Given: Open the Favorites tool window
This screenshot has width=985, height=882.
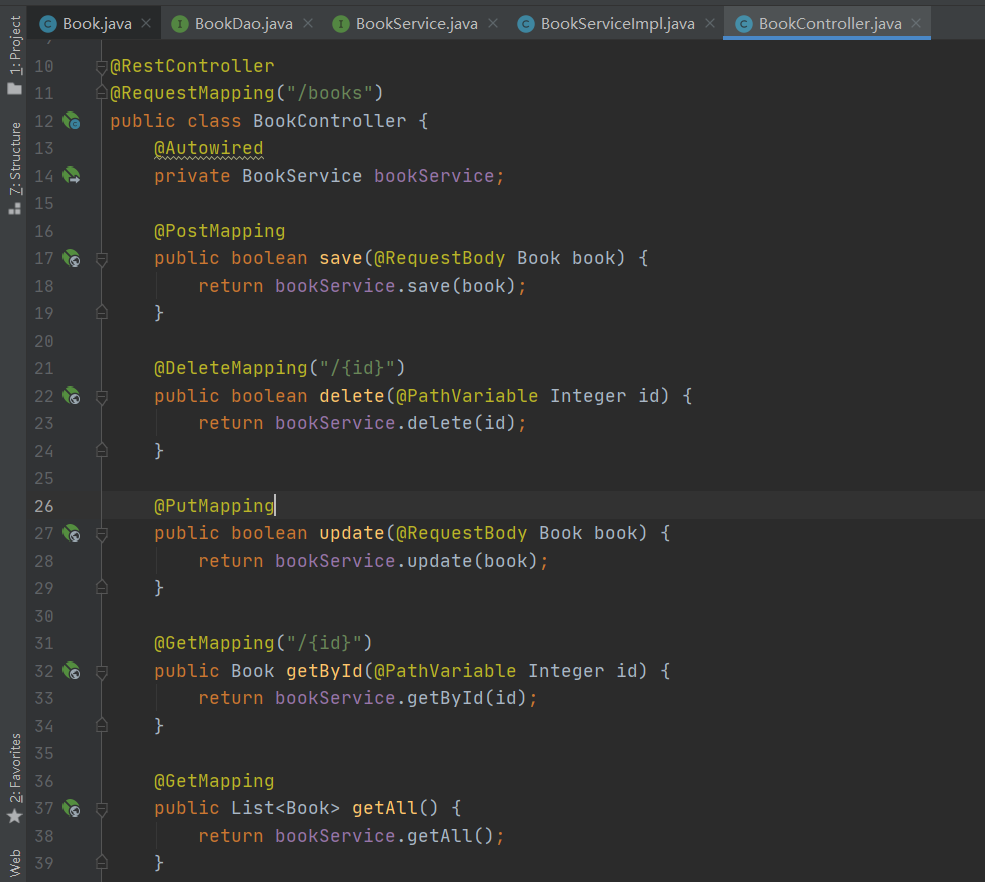Looking at the screenshot, I should click(x=14, y=778).
